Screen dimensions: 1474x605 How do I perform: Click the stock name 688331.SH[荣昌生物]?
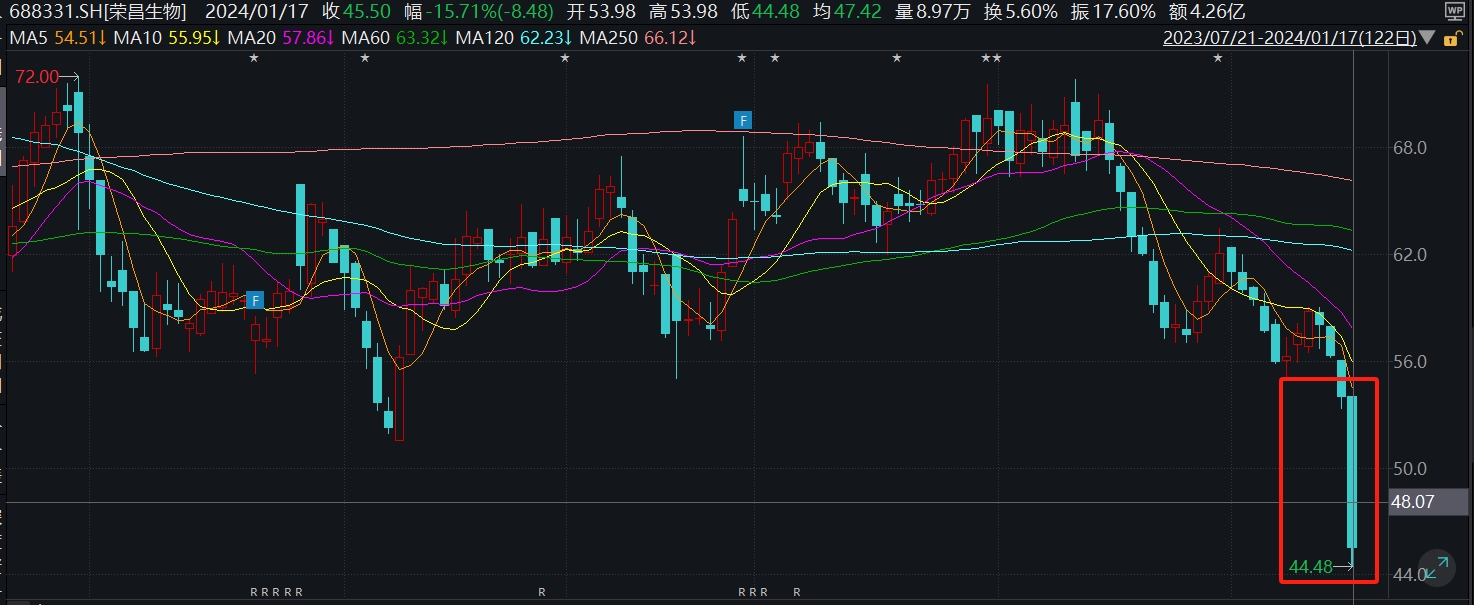tap(98, 12)
